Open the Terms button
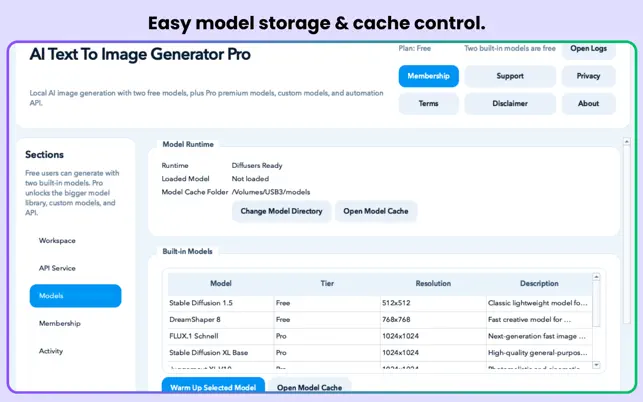Screen dimensions: 643x402 429,103
